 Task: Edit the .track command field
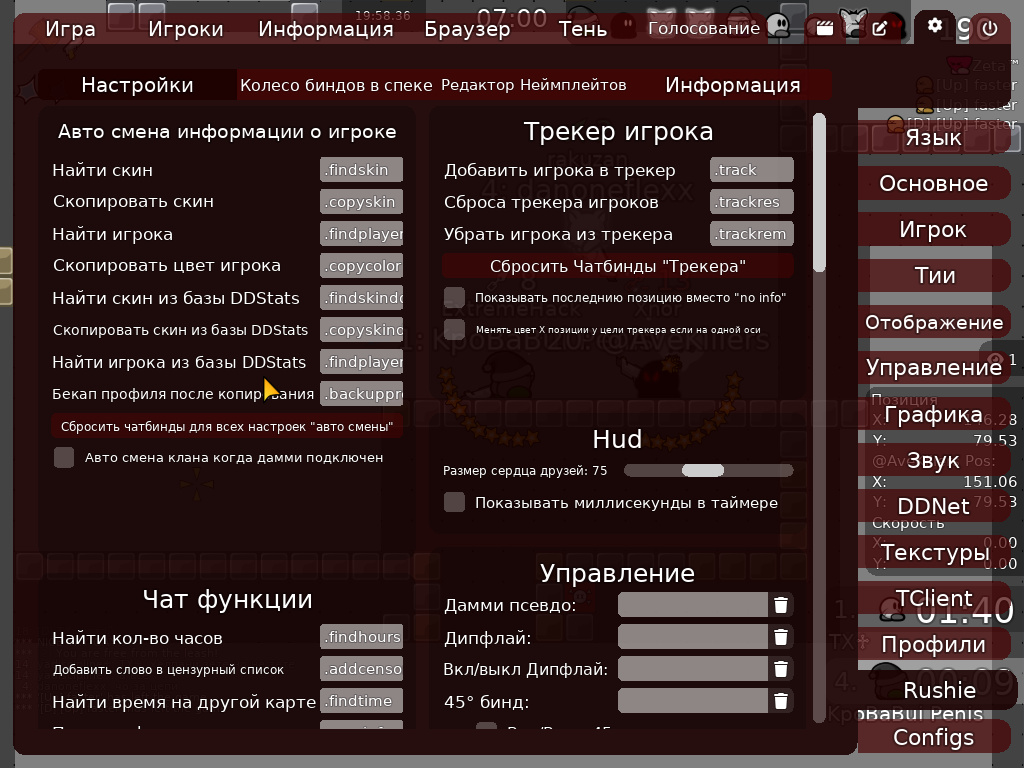(752, 170)
